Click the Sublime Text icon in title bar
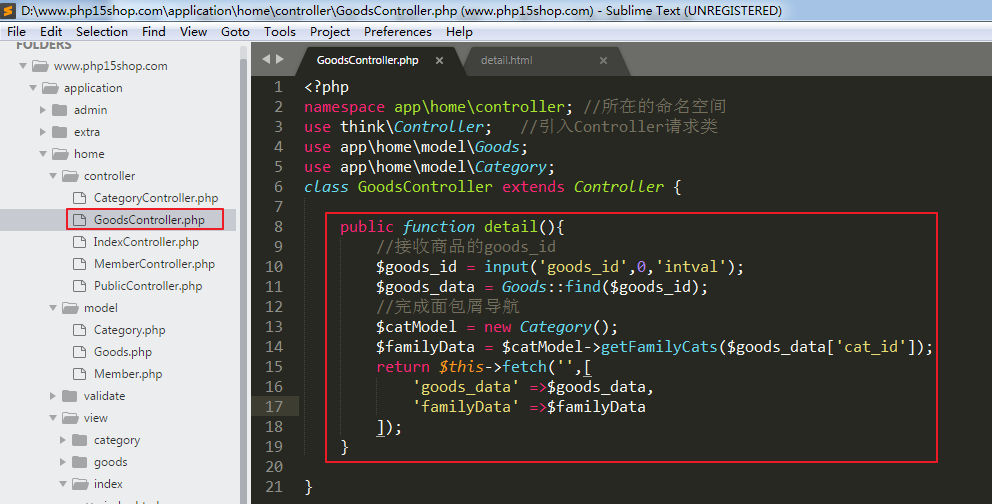The height and width of the screenshot is (504, 992). click(x=9, y=10)
